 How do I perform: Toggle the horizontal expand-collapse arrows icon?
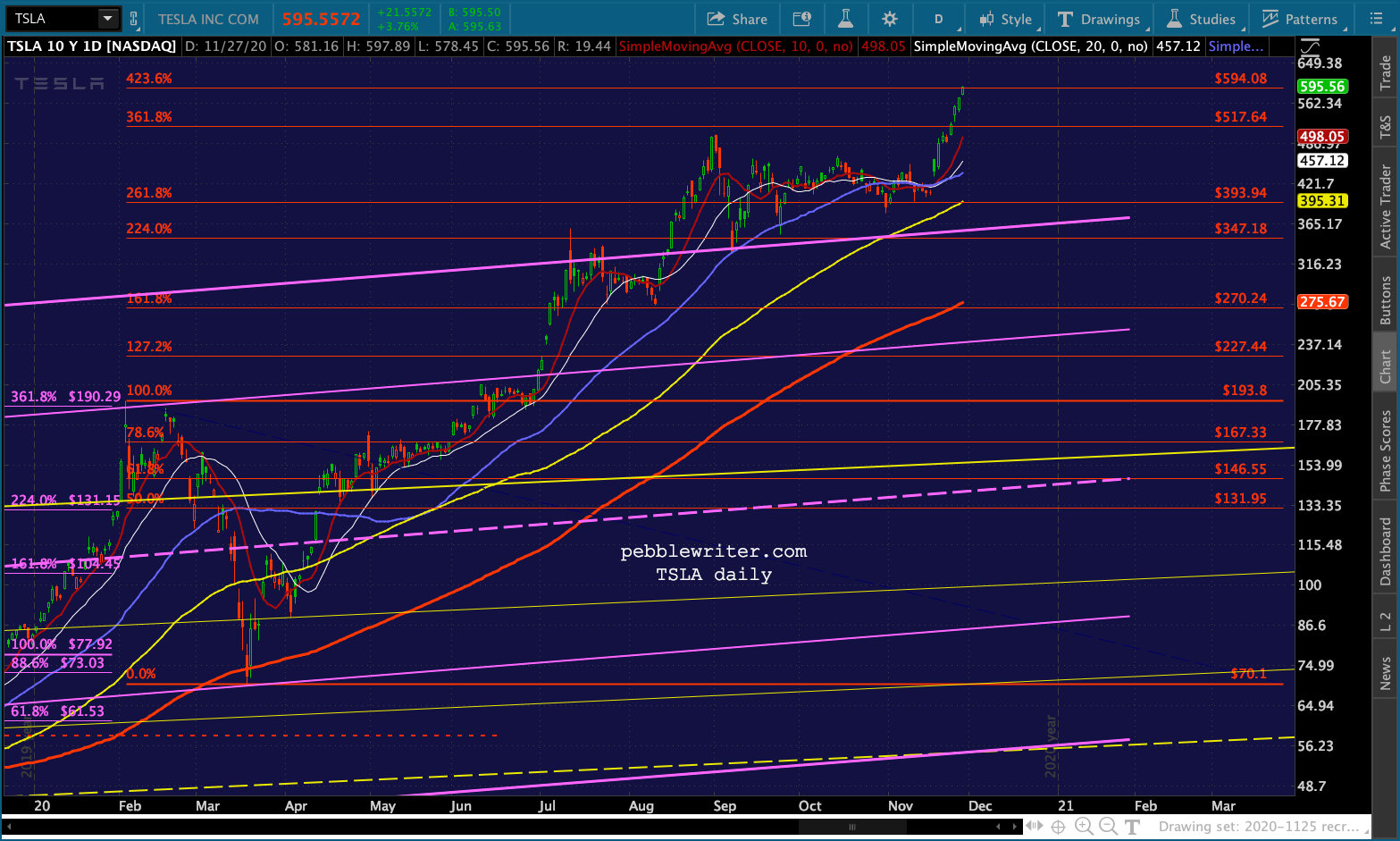[x=1034, y=826]
